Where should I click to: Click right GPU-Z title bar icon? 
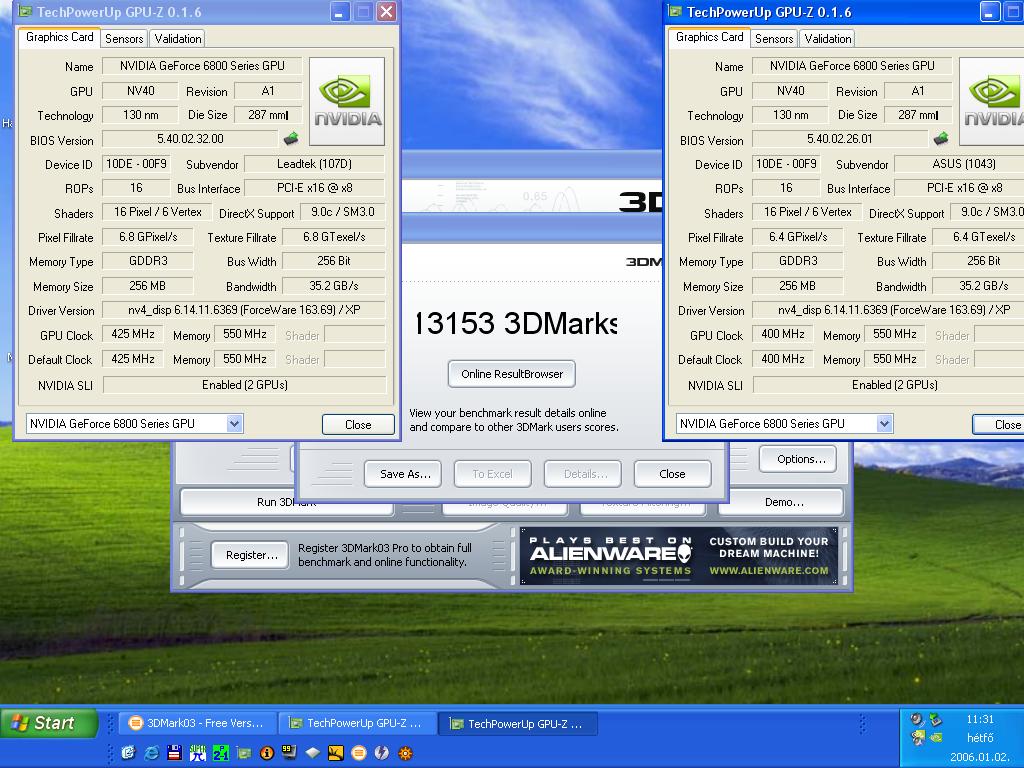tap(675, 12)
